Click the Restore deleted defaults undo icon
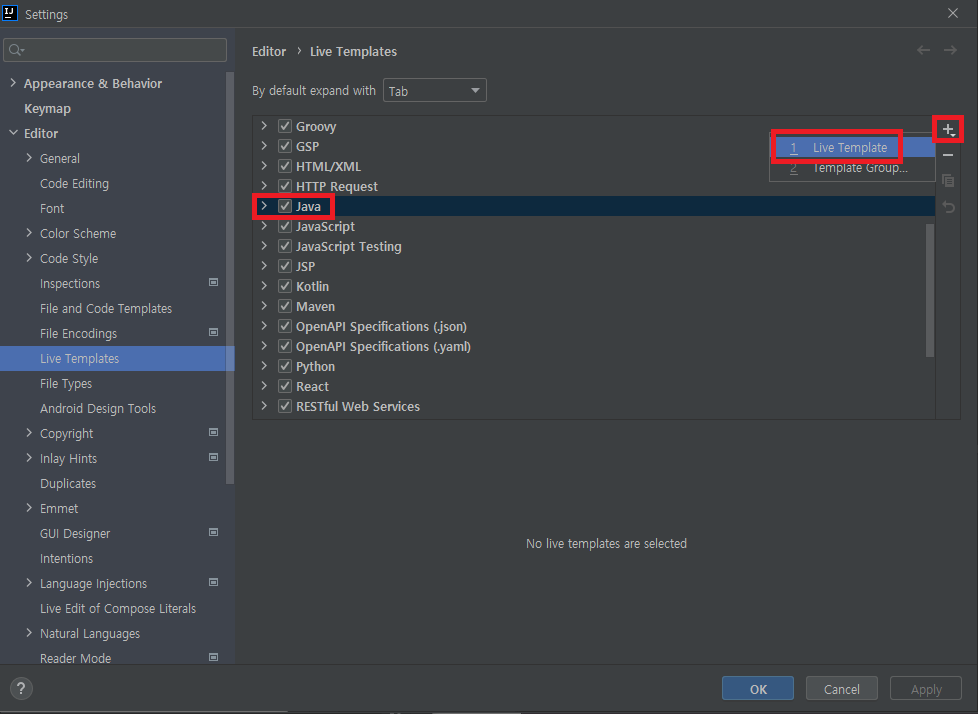Viewport: 978px width, 714px height. click(x=948, y=207)
